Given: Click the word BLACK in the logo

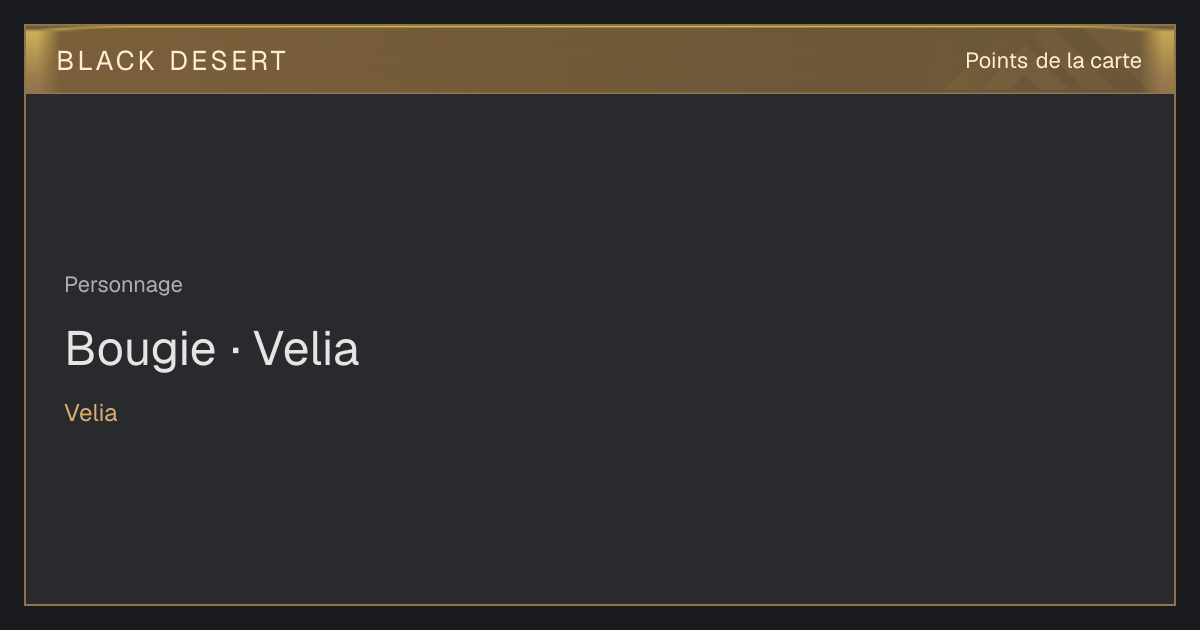Looking at the screenshot, I should 107,61.
